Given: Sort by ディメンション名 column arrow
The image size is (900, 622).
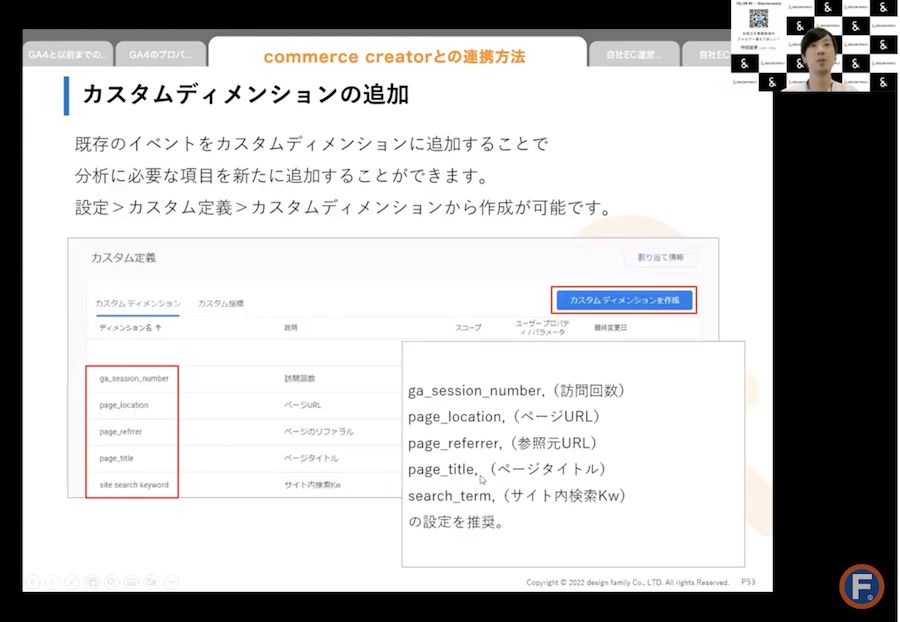Looking at the screenshot, I should pos(158,328).
